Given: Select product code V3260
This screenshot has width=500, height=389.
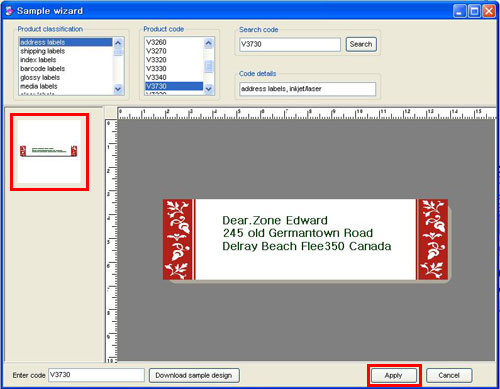Looking at the screenshot, I should click(156, 42).
